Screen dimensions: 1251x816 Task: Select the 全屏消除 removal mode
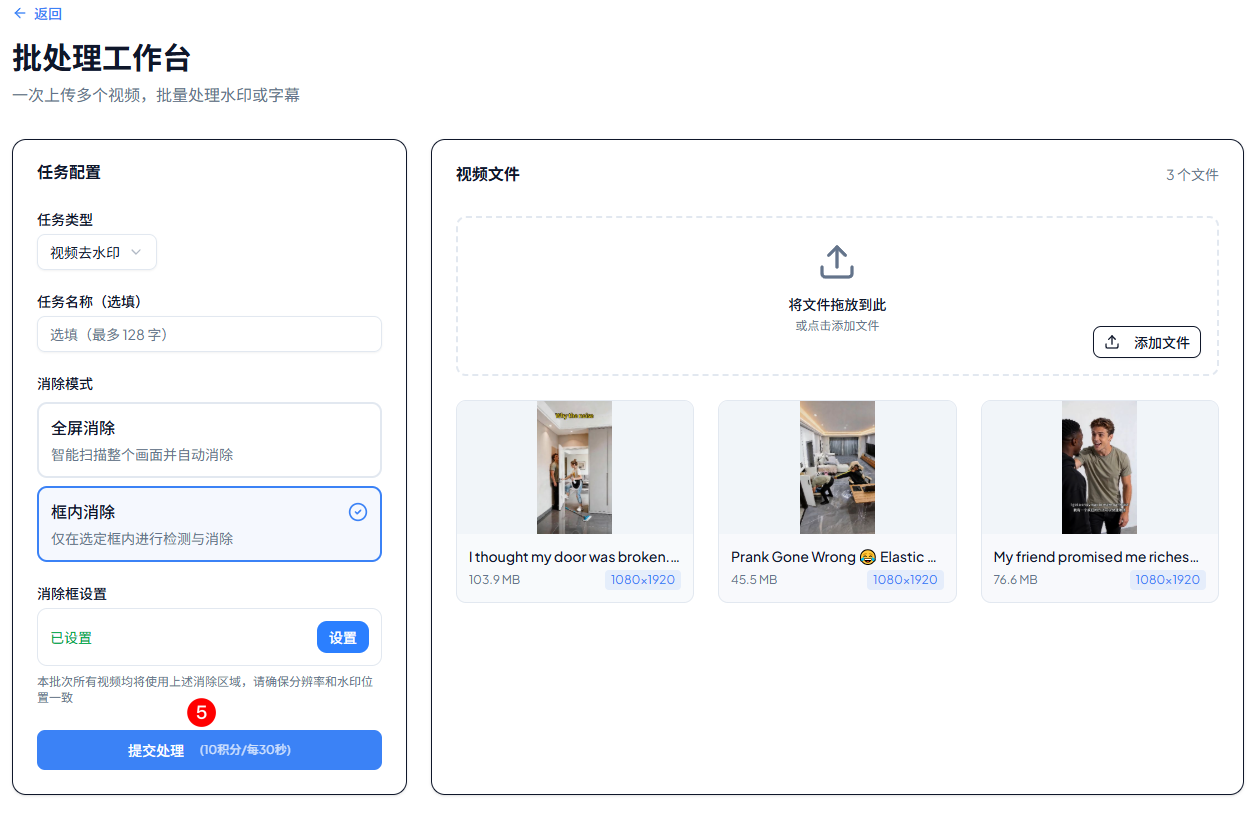209,440
